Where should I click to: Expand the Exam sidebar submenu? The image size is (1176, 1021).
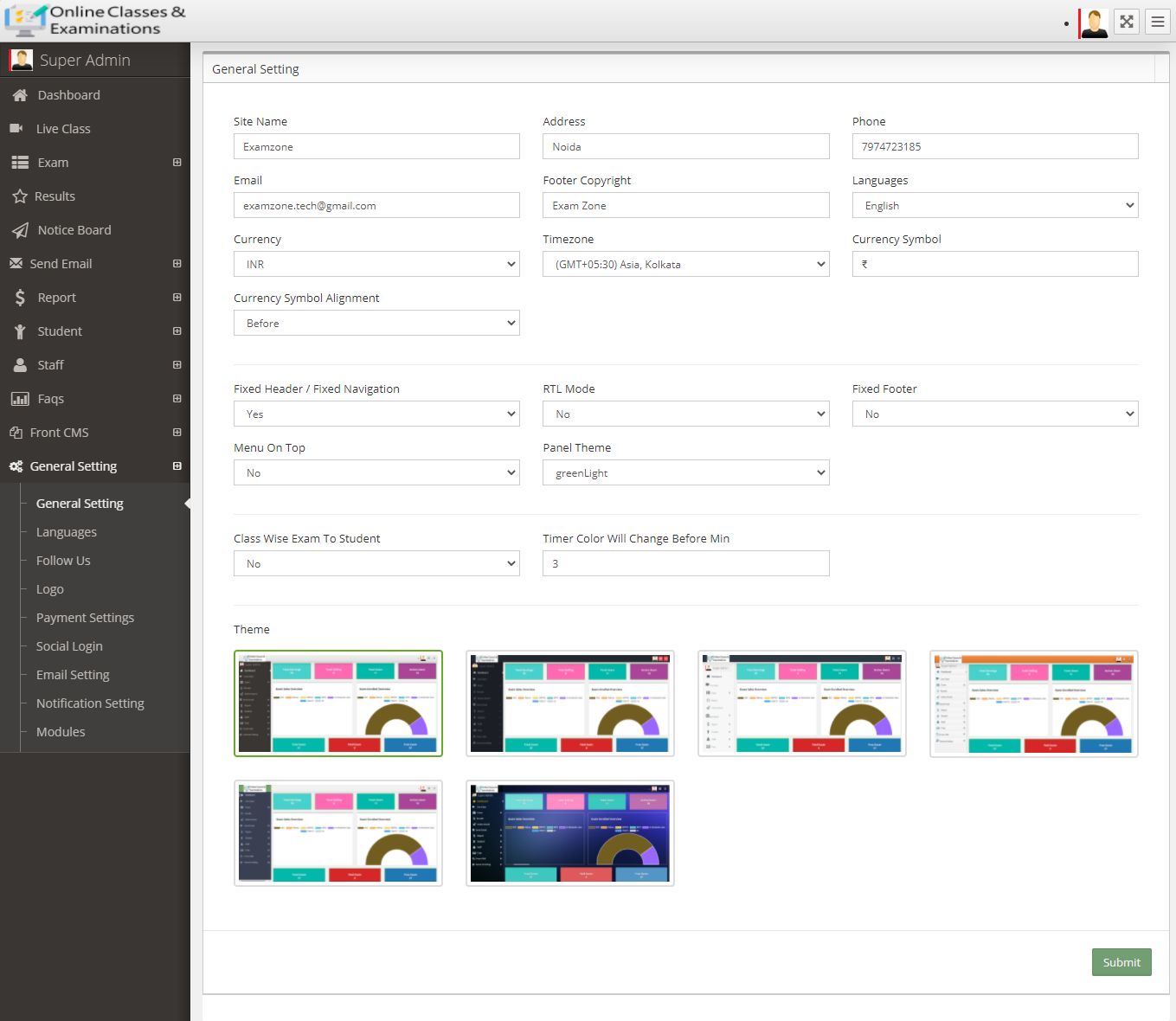pyautogui.click(x=177, y=163)
